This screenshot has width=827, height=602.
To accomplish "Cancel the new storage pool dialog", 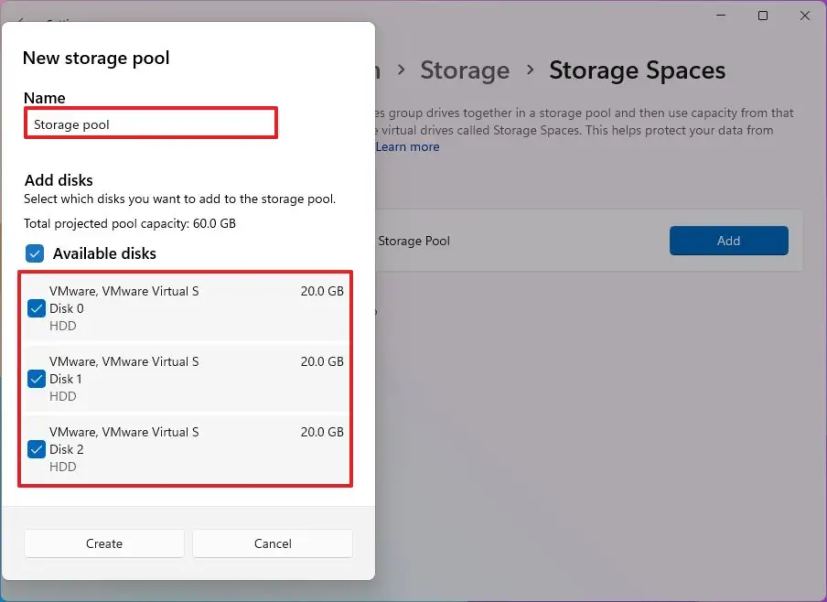I will point(272,543).
